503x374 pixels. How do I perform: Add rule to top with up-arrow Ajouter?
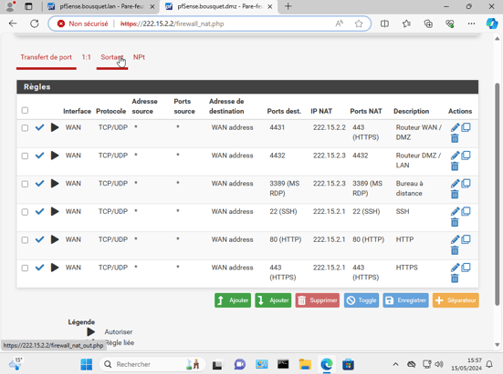point(233,300)
